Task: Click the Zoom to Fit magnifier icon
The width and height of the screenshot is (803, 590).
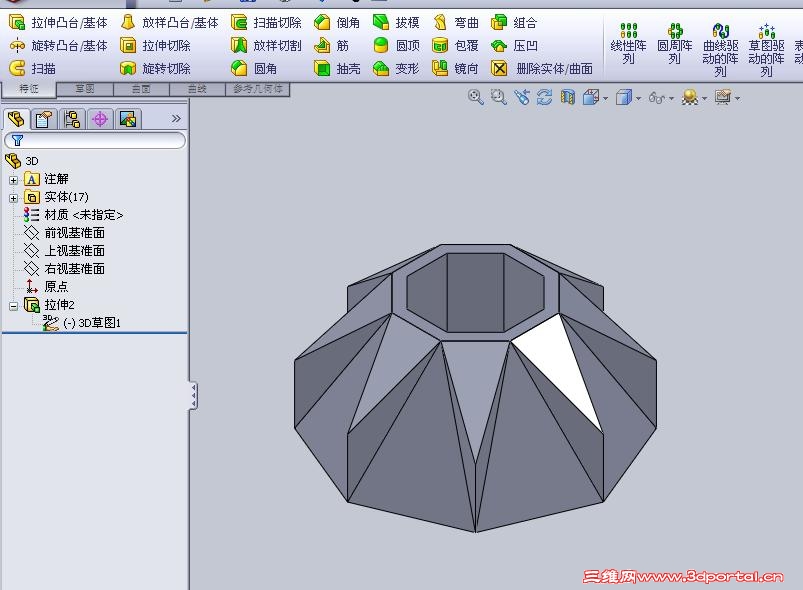Action: coord(476,97)
